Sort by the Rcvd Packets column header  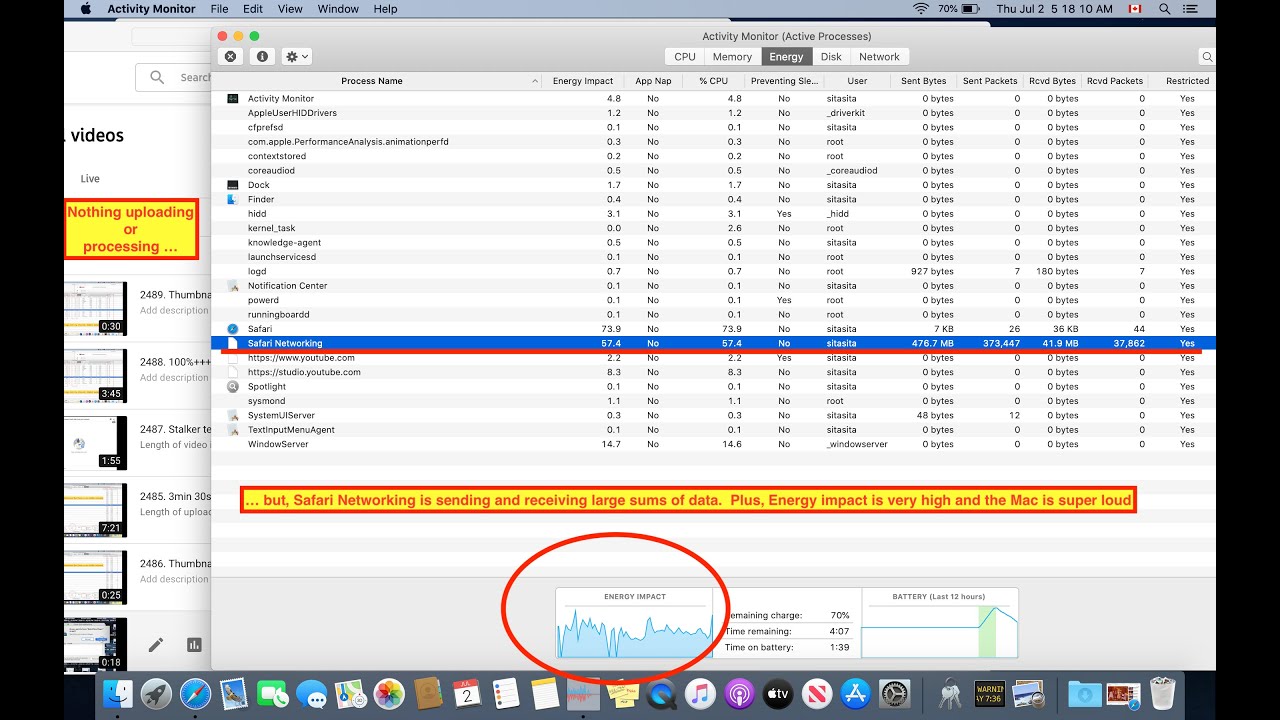pyautogui.click(x=1115, y=81)
